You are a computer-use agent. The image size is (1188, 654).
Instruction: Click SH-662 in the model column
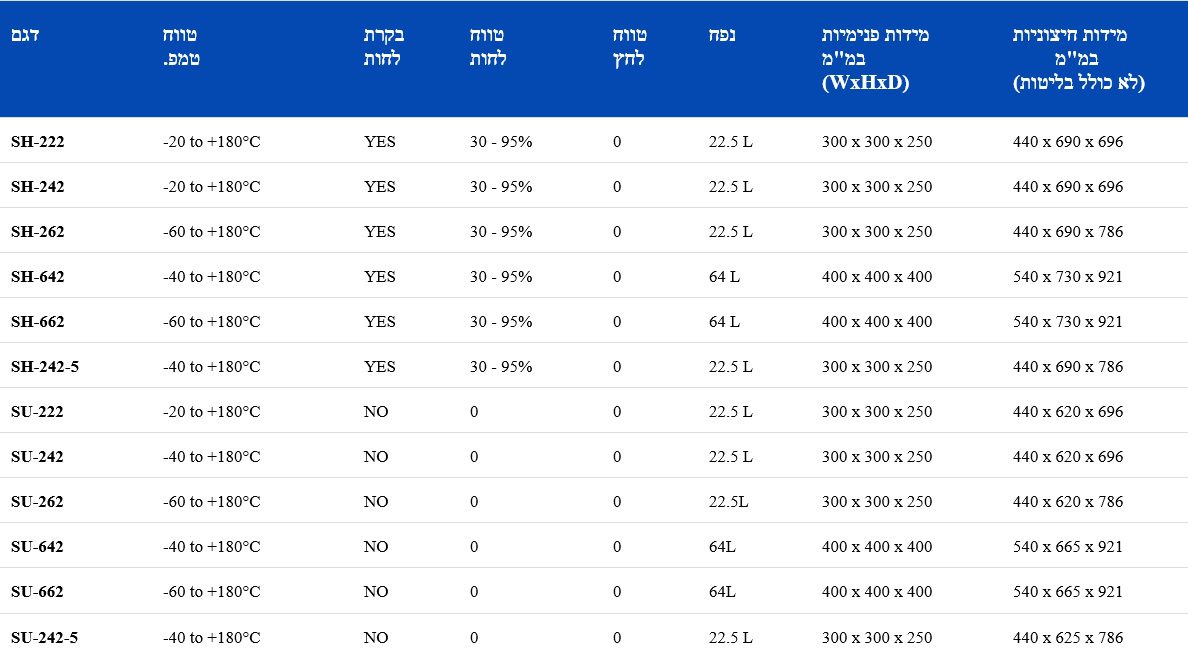coord(38,322)
